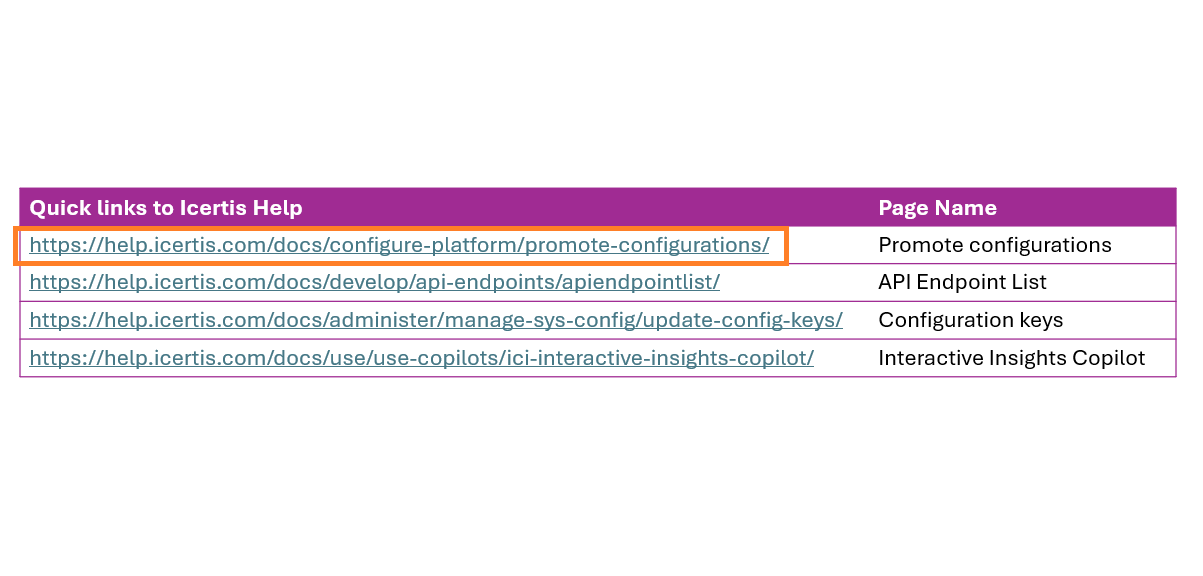Open the URL in the Configuration keys row
Image resolution: width=1203 pixels, height=576 pixels.
click(x=436, y=320)
